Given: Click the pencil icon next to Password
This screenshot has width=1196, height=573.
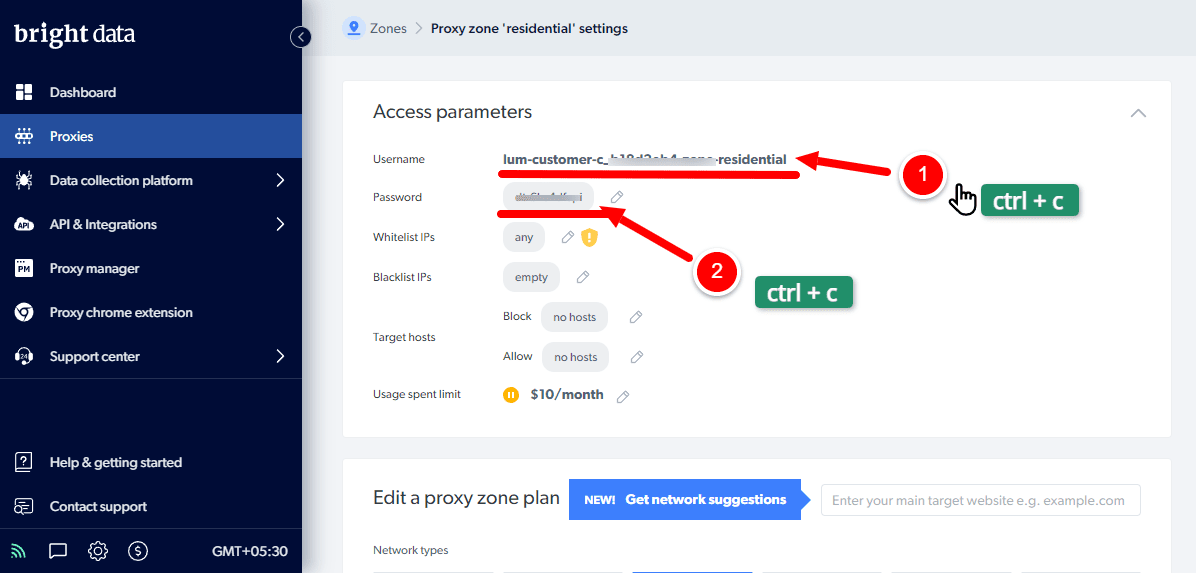Looking at the screenshot, I should coord(618,197).
